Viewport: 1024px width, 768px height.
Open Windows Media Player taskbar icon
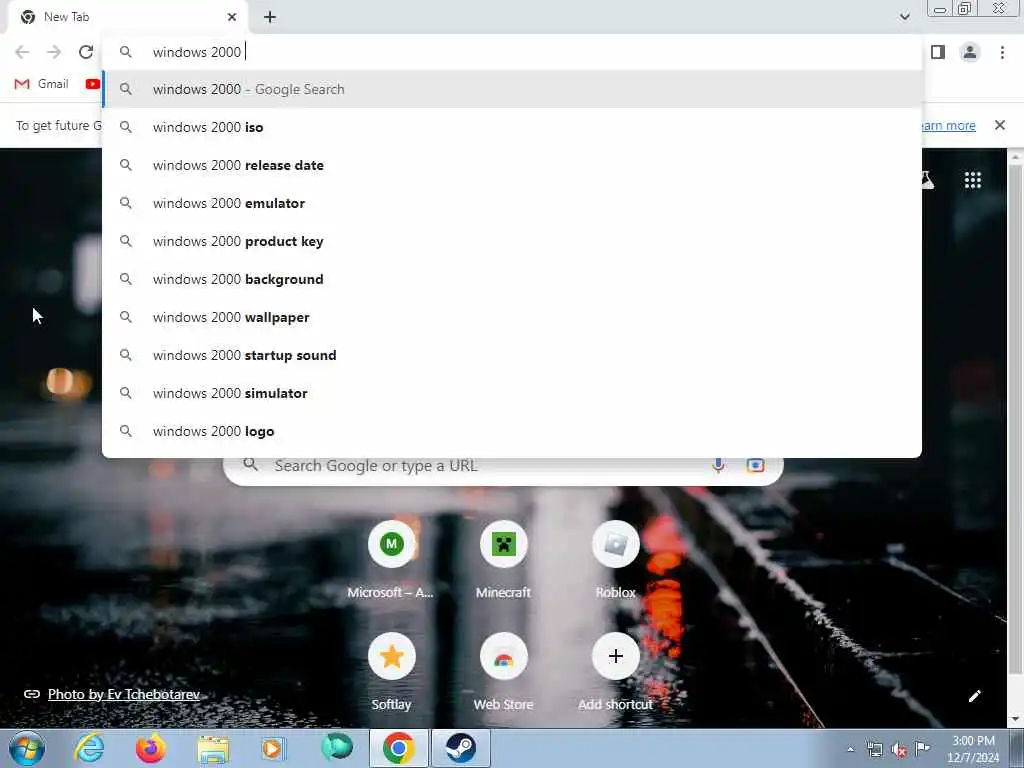(274, 748)
